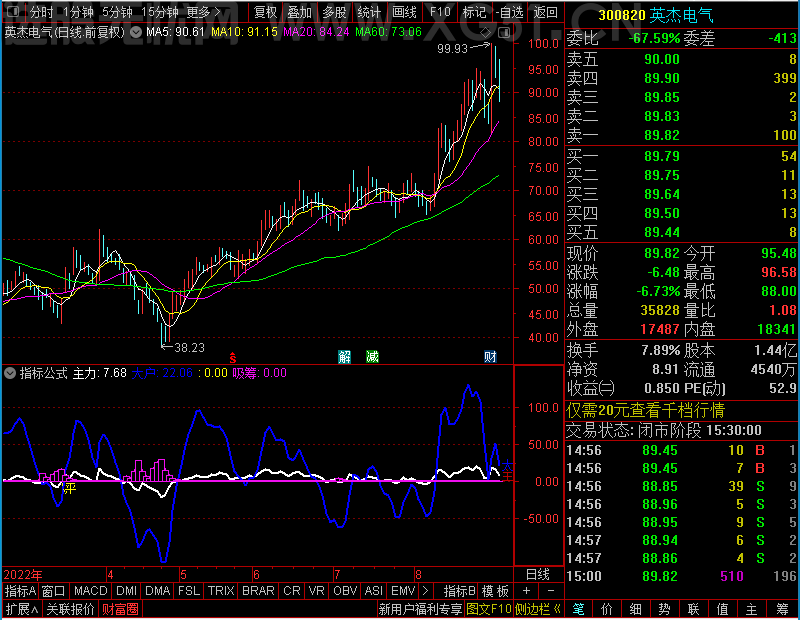Open the 新用户福利专享 link

pos(420,609)
